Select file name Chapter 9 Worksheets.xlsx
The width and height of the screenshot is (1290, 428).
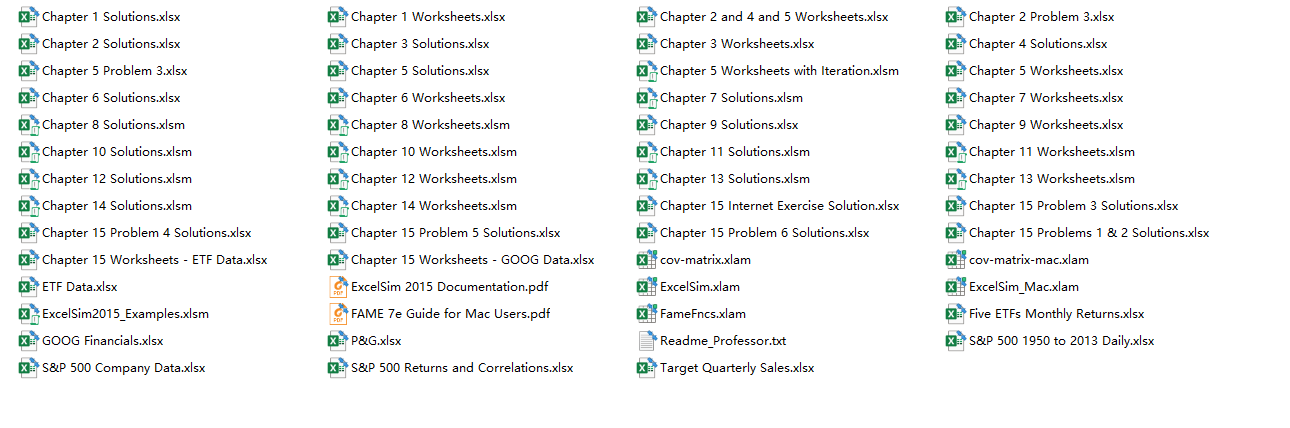tap(1046, 125)
